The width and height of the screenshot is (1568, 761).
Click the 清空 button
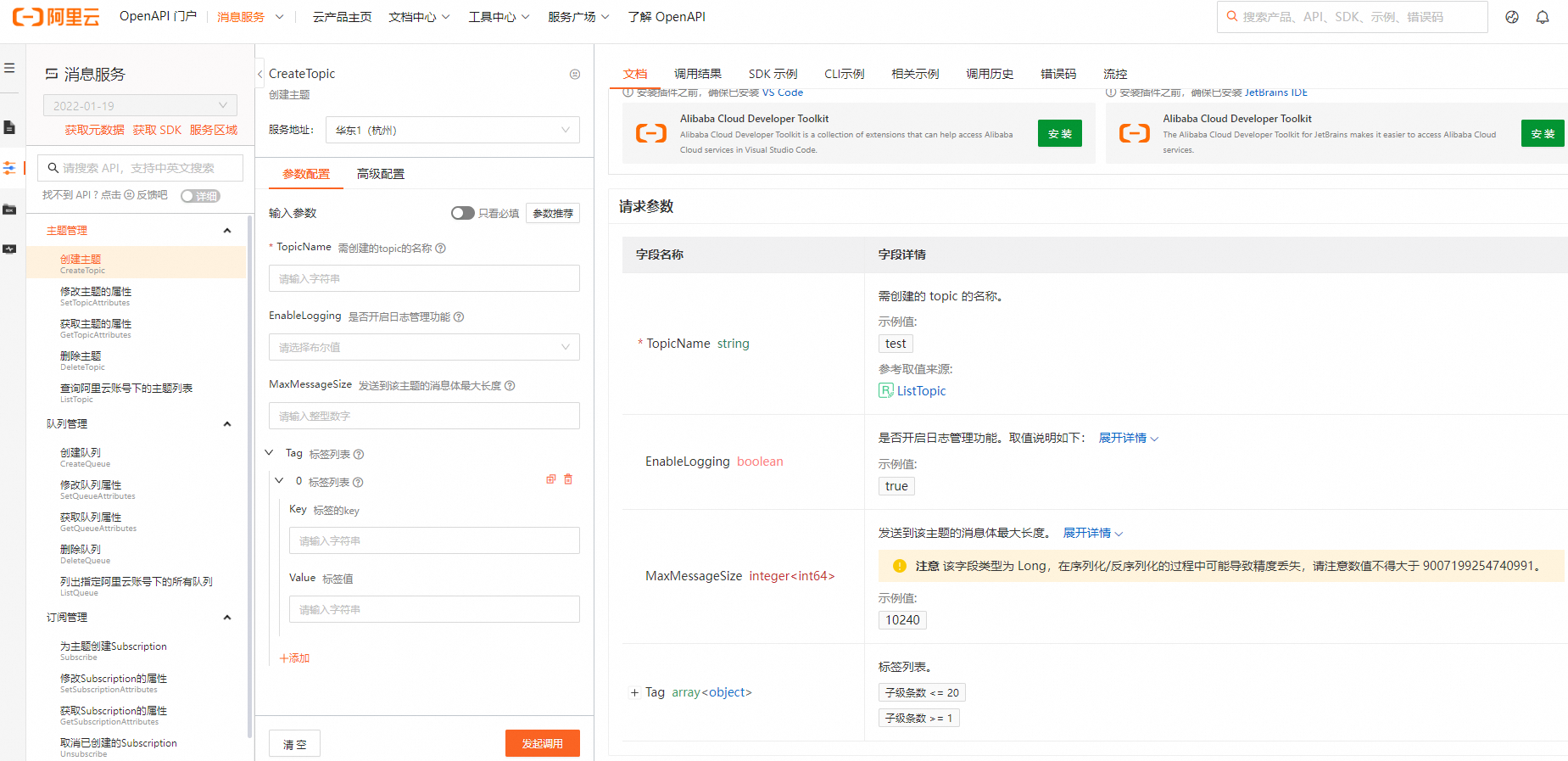(x=294, y=743)
